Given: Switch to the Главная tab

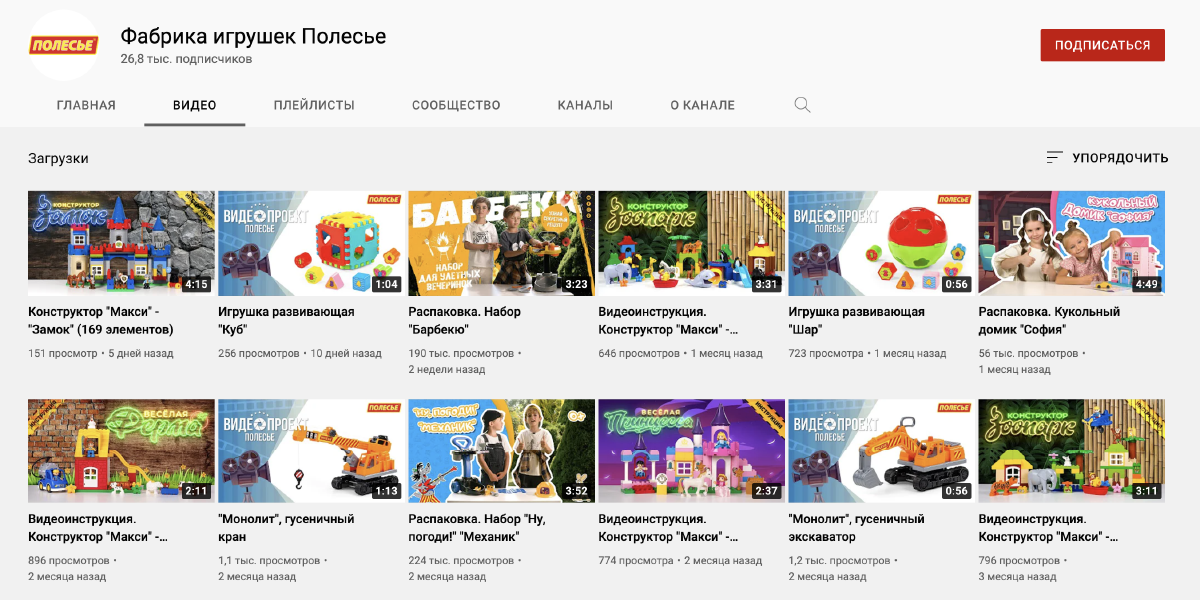Looking at the screenshot, I should point(86,105).
